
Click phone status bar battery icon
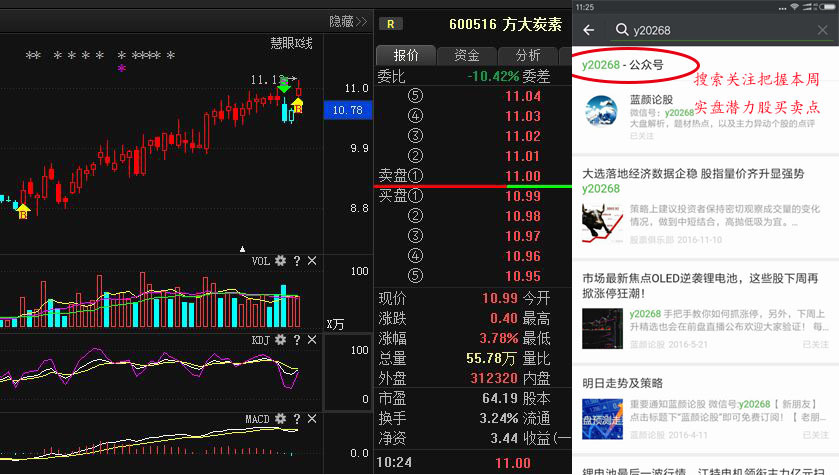827,7
